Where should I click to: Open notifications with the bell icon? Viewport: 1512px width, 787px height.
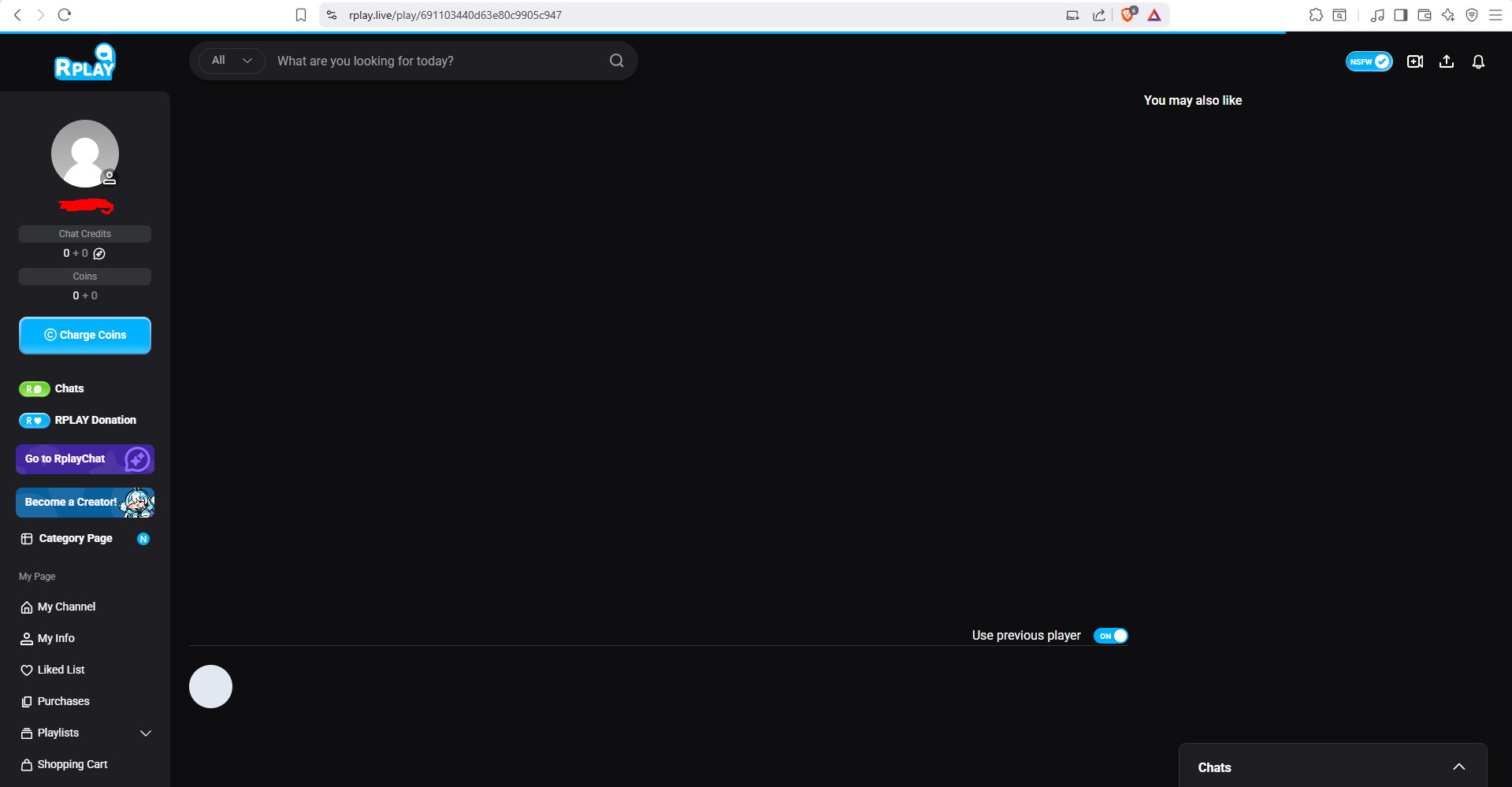(1479, 61)
